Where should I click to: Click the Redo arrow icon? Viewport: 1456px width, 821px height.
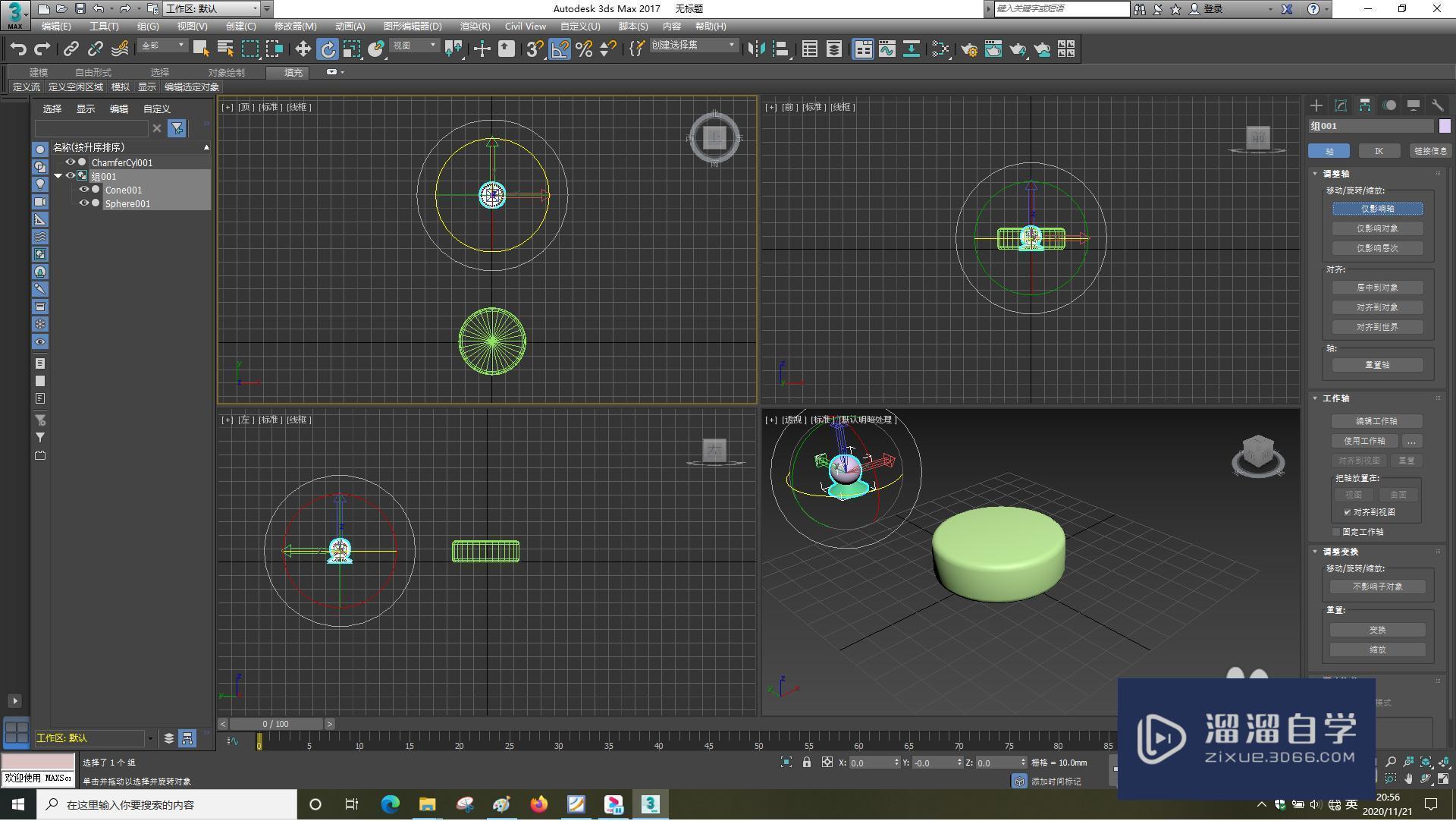(x=42, y=49)
